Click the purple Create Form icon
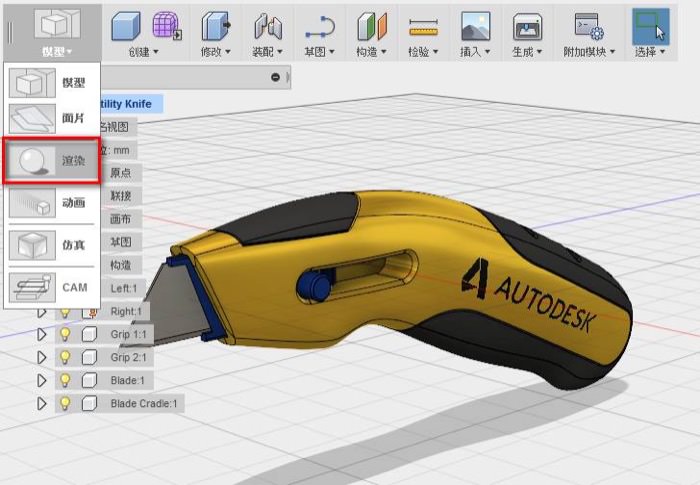 (x=167, y=26)
